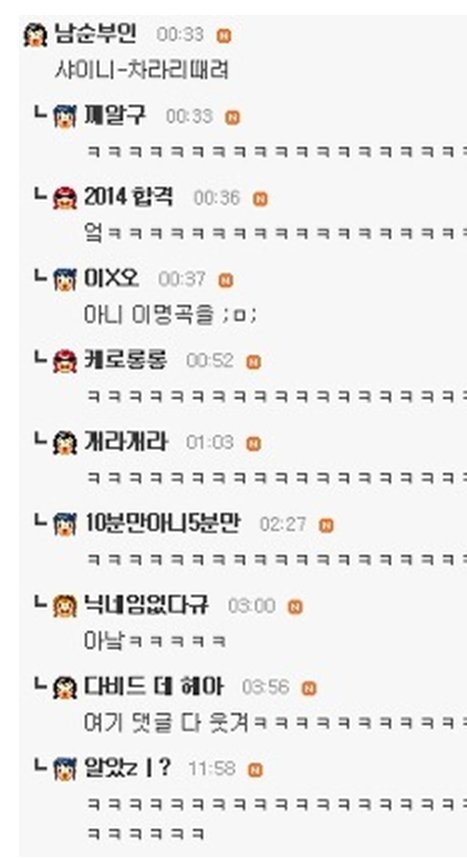Select the nickname 10분만아니5분만
The image size is (467, 859).
[162, 524]
